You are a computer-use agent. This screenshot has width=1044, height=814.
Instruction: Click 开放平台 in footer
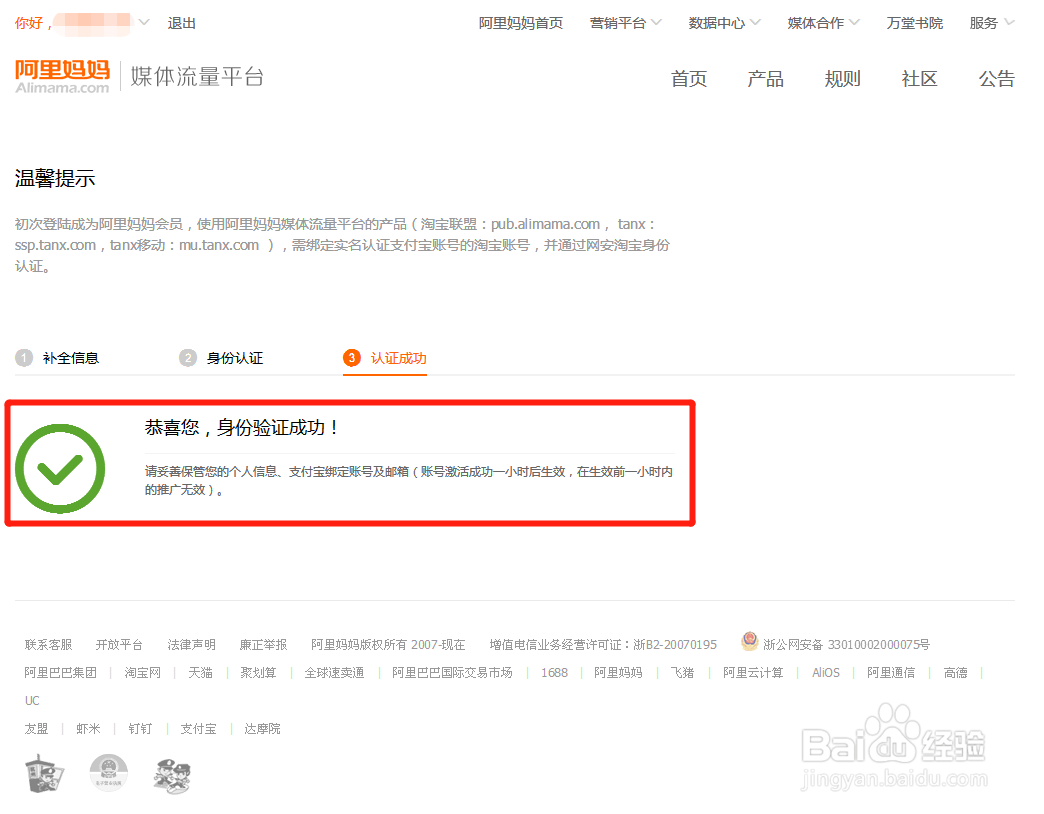(119, 644)
